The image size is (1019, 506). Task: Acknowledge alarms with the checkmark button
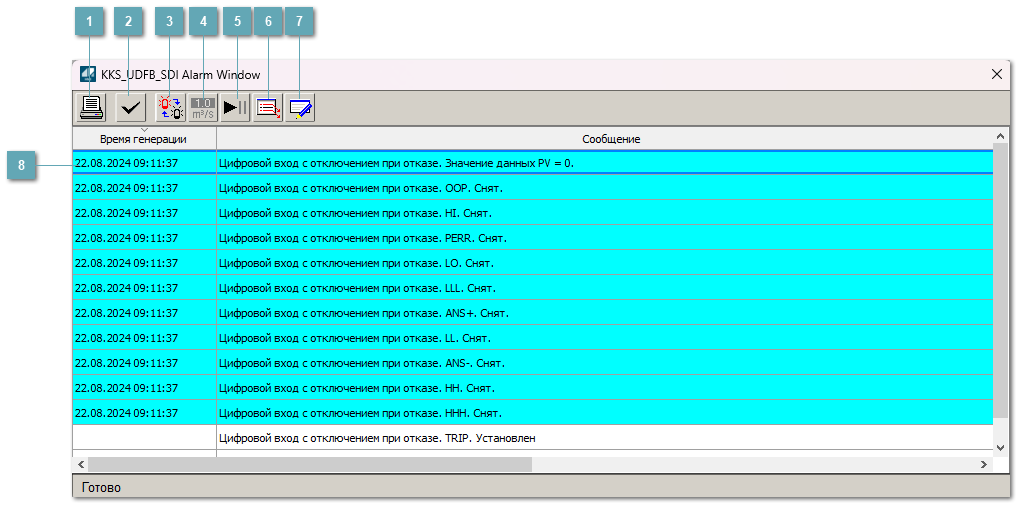tap(129, 107)
